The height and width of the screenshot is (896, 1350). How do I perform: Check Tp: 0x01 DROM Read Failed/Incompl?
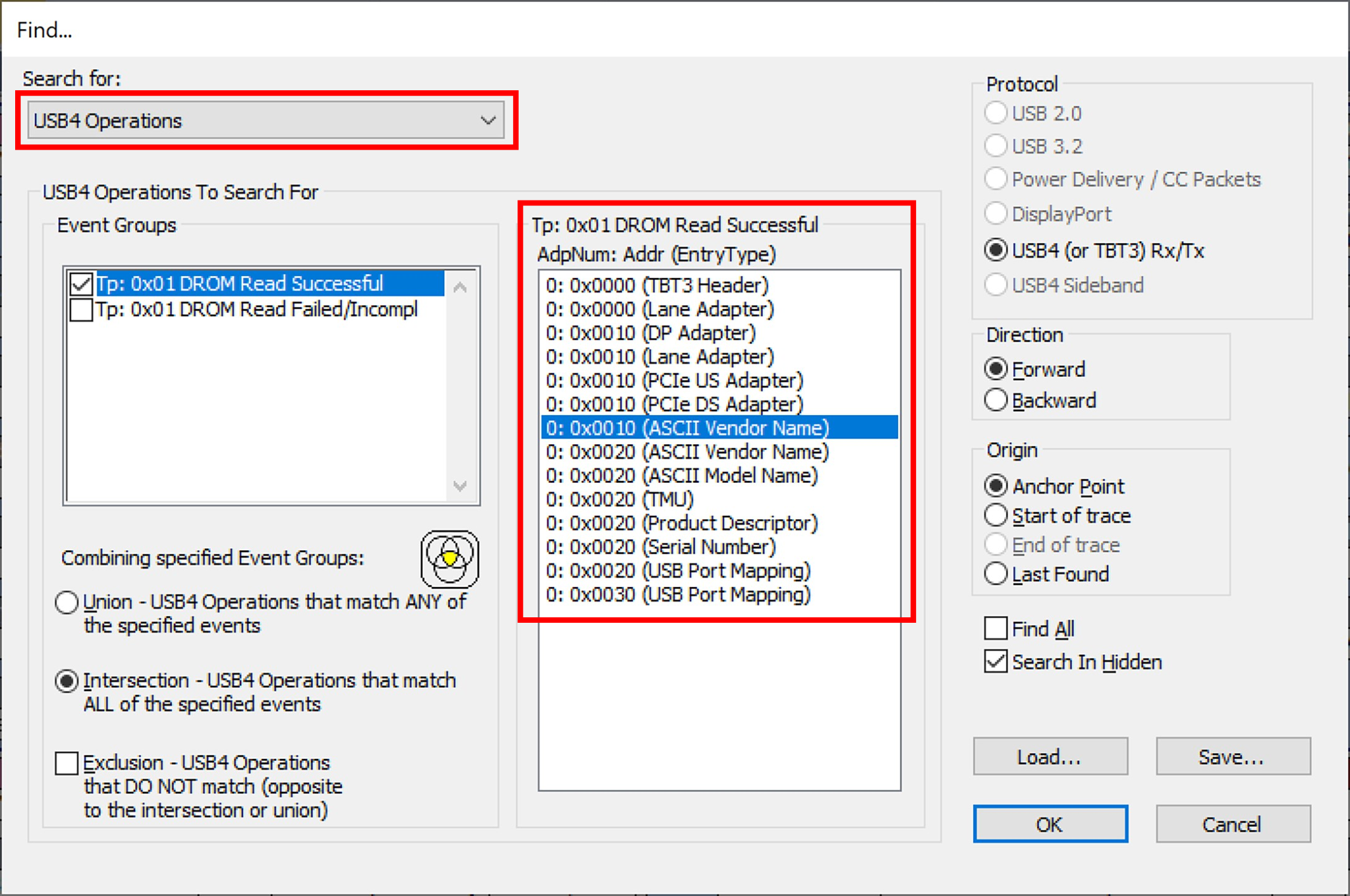click(x=81, y=310)
